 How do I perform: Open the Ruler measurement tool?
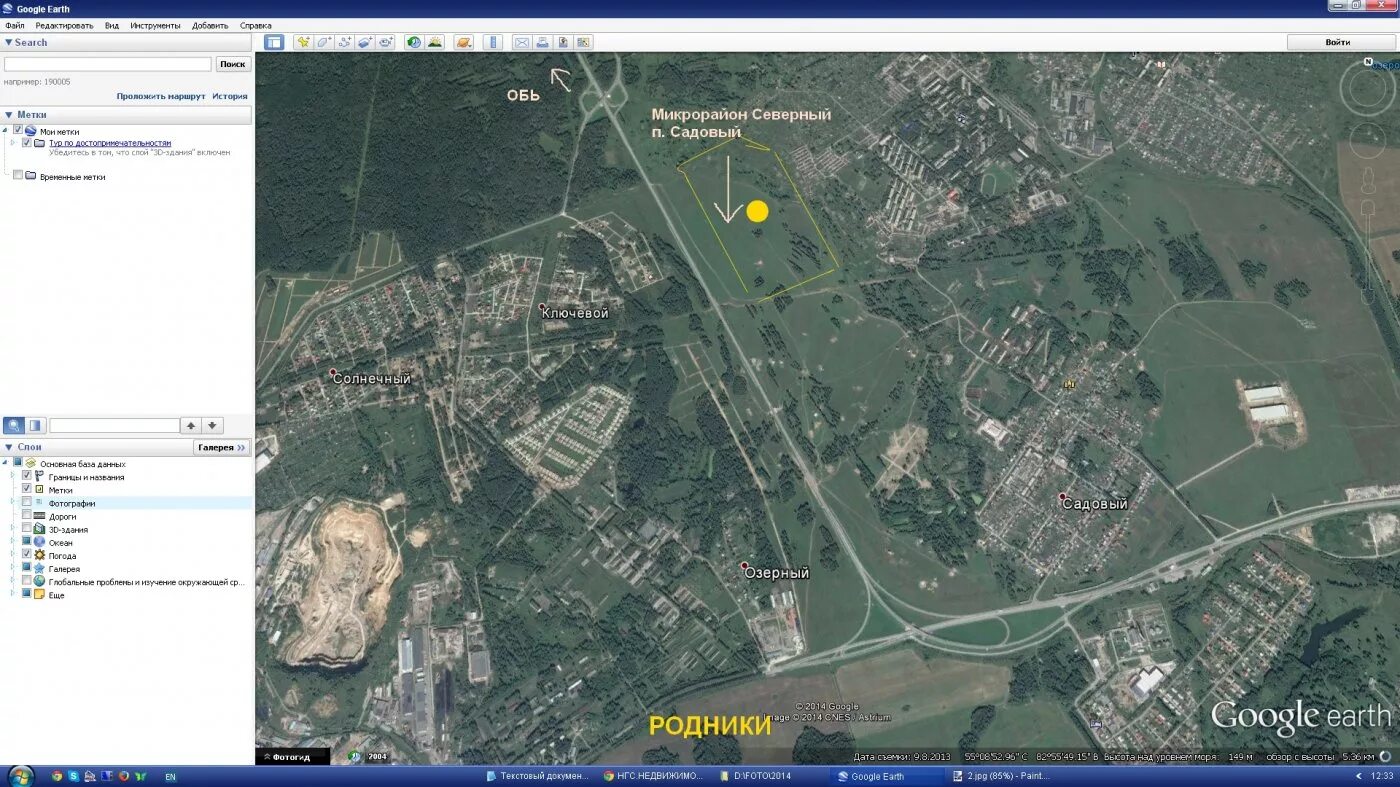(x=492, y=42)
